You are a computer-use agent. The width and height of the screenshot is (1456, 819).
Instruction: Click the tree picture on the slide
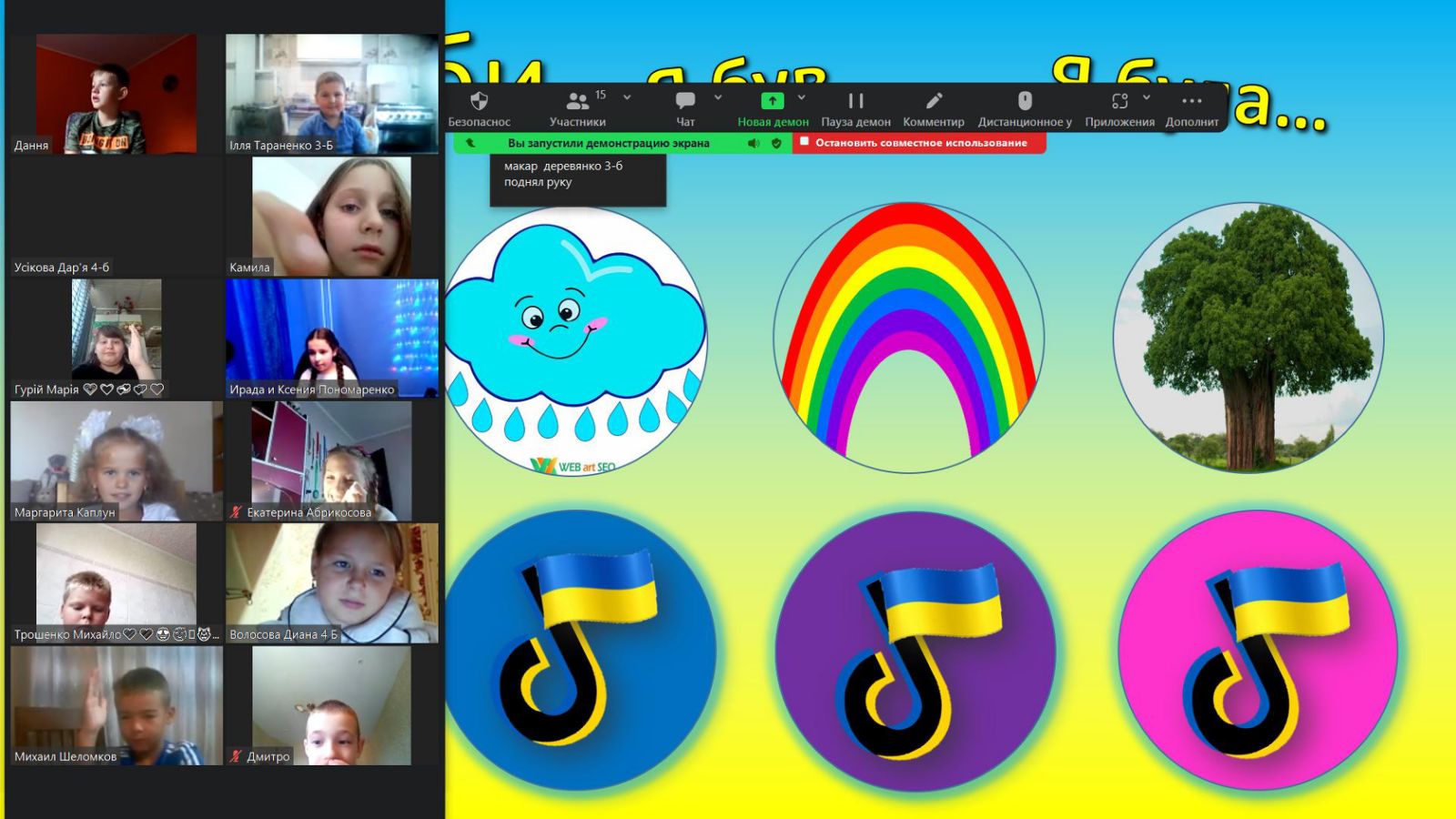[1249, 338]
